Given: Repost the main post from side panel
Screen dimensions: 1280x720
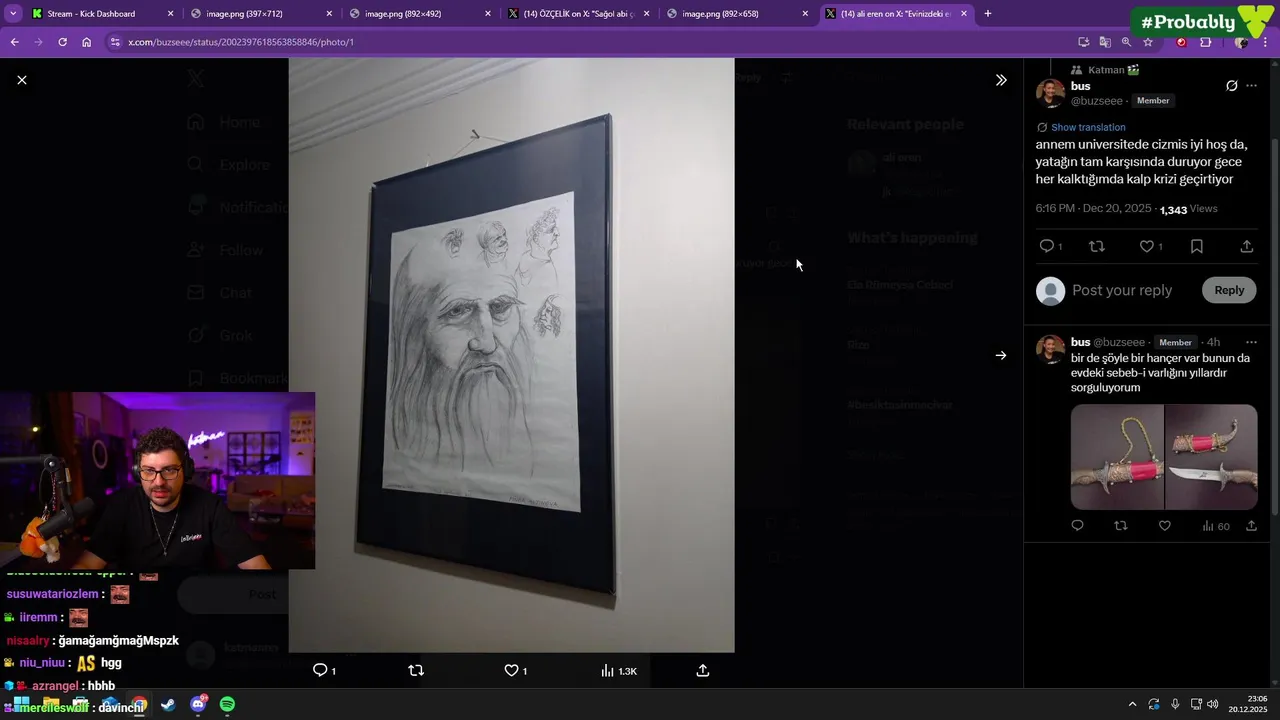Looking at the screenshot, I should 1097,246.
